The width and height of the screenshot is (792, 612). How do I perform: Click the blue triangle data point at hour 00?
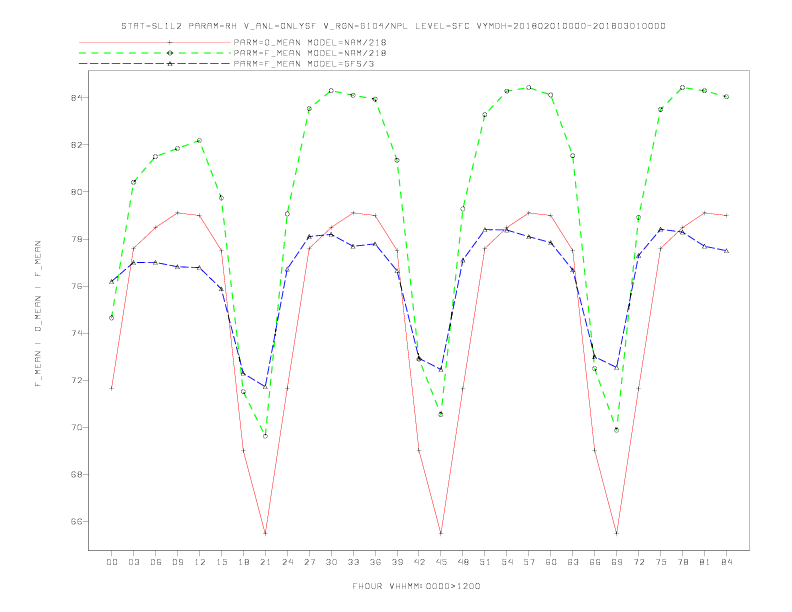112,281
